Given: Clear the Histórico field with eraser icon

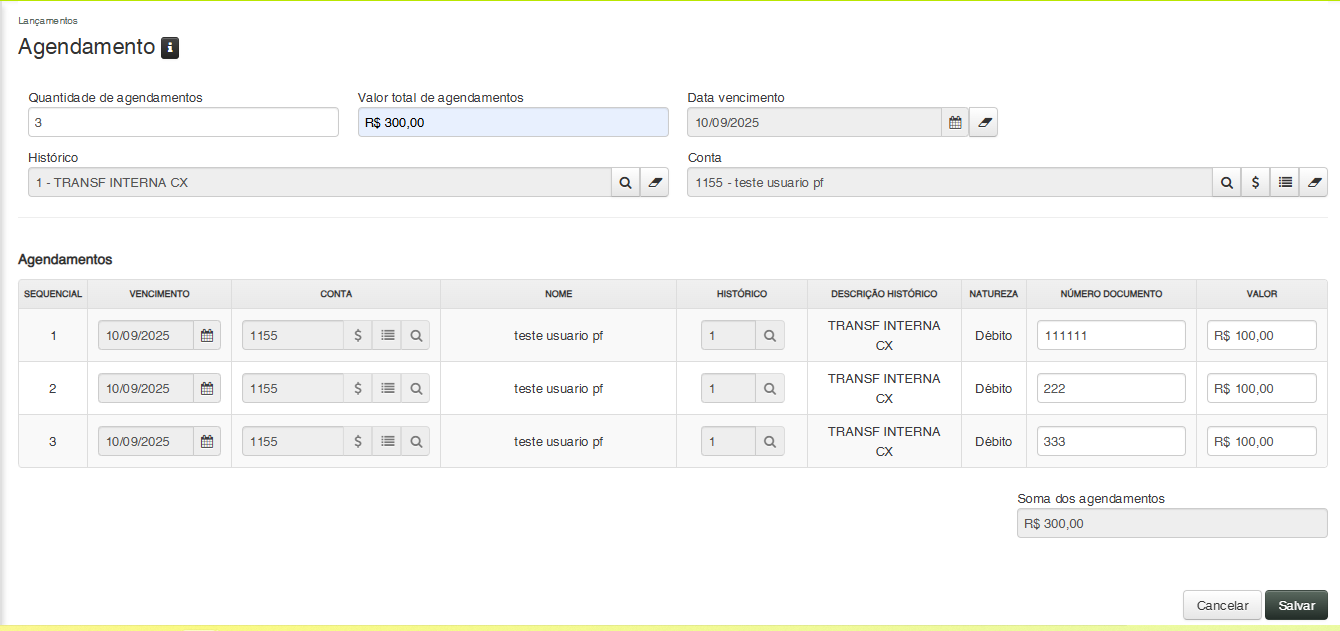Looking at the screenshot, I should [x=655, y=183].
